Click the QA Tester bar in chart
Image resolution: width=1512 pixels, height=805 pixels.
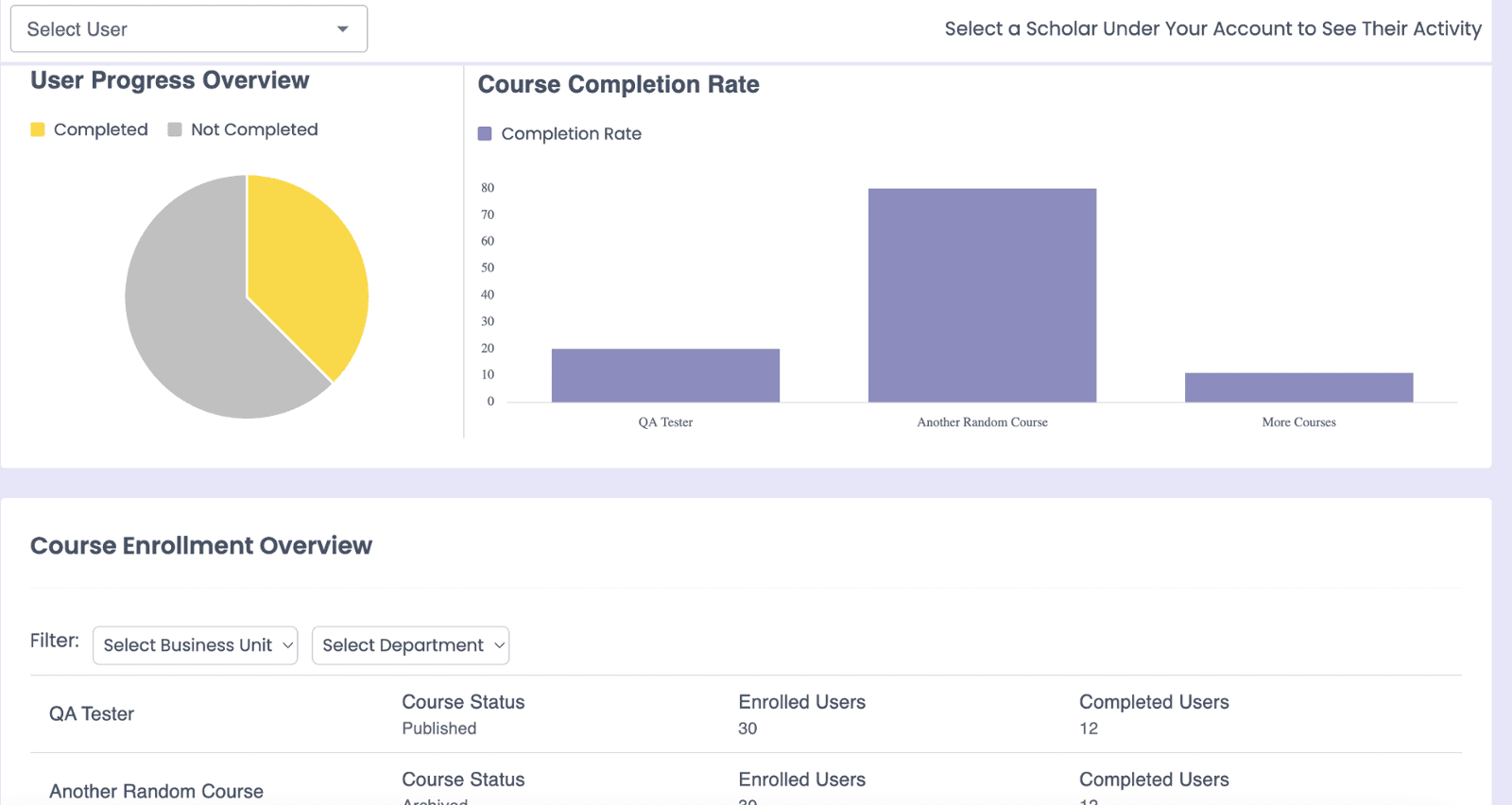tap(665, 376)
